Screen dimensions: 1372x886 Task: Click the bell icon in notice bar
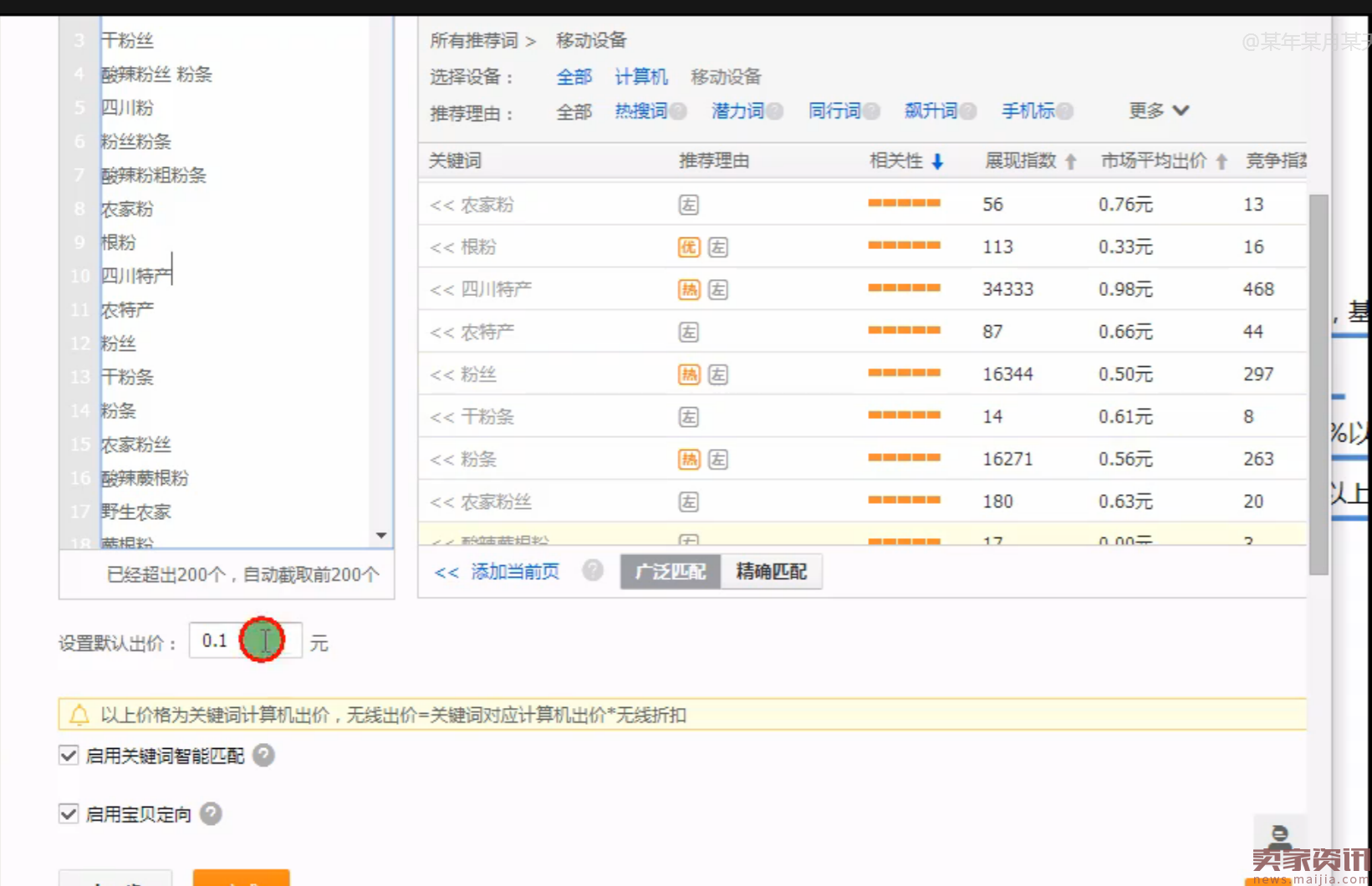79,715
